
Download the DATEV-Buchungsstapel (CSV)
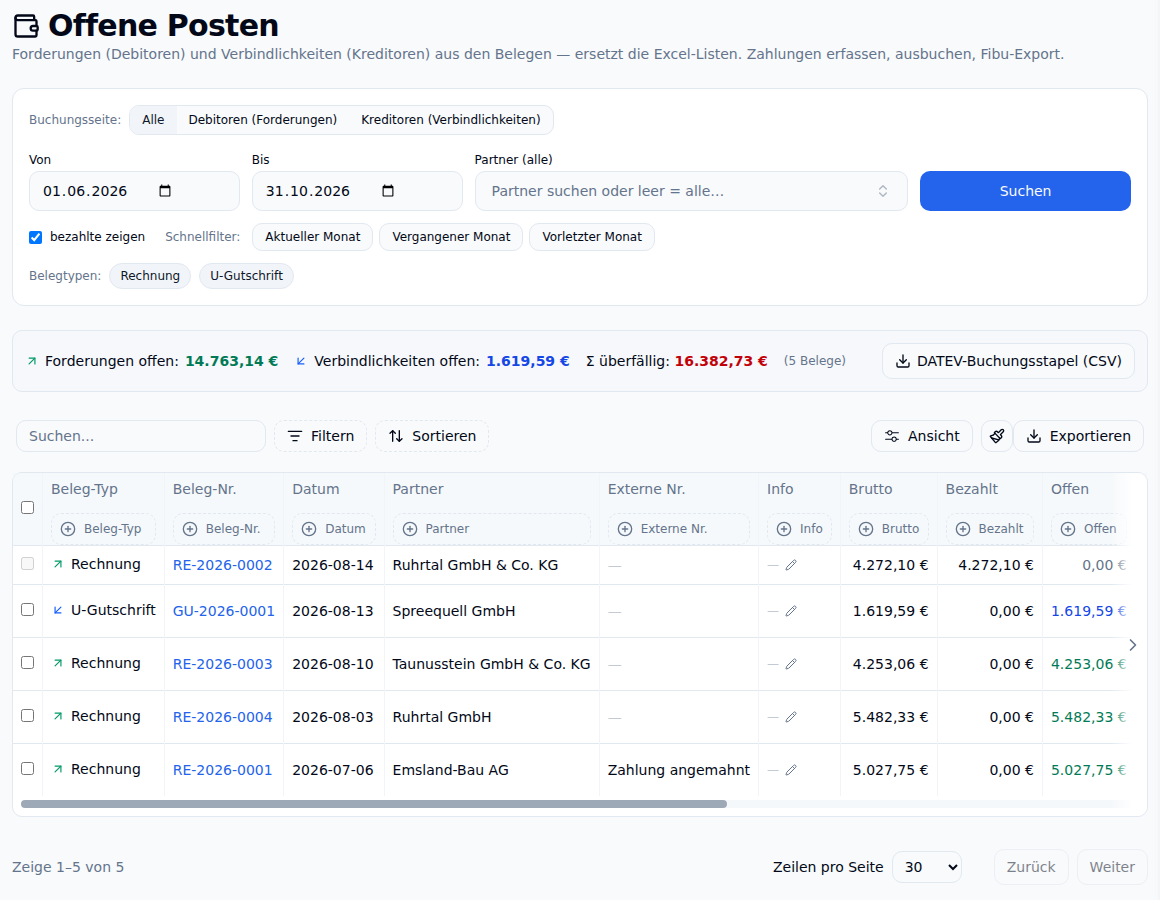click(1008, 361)
